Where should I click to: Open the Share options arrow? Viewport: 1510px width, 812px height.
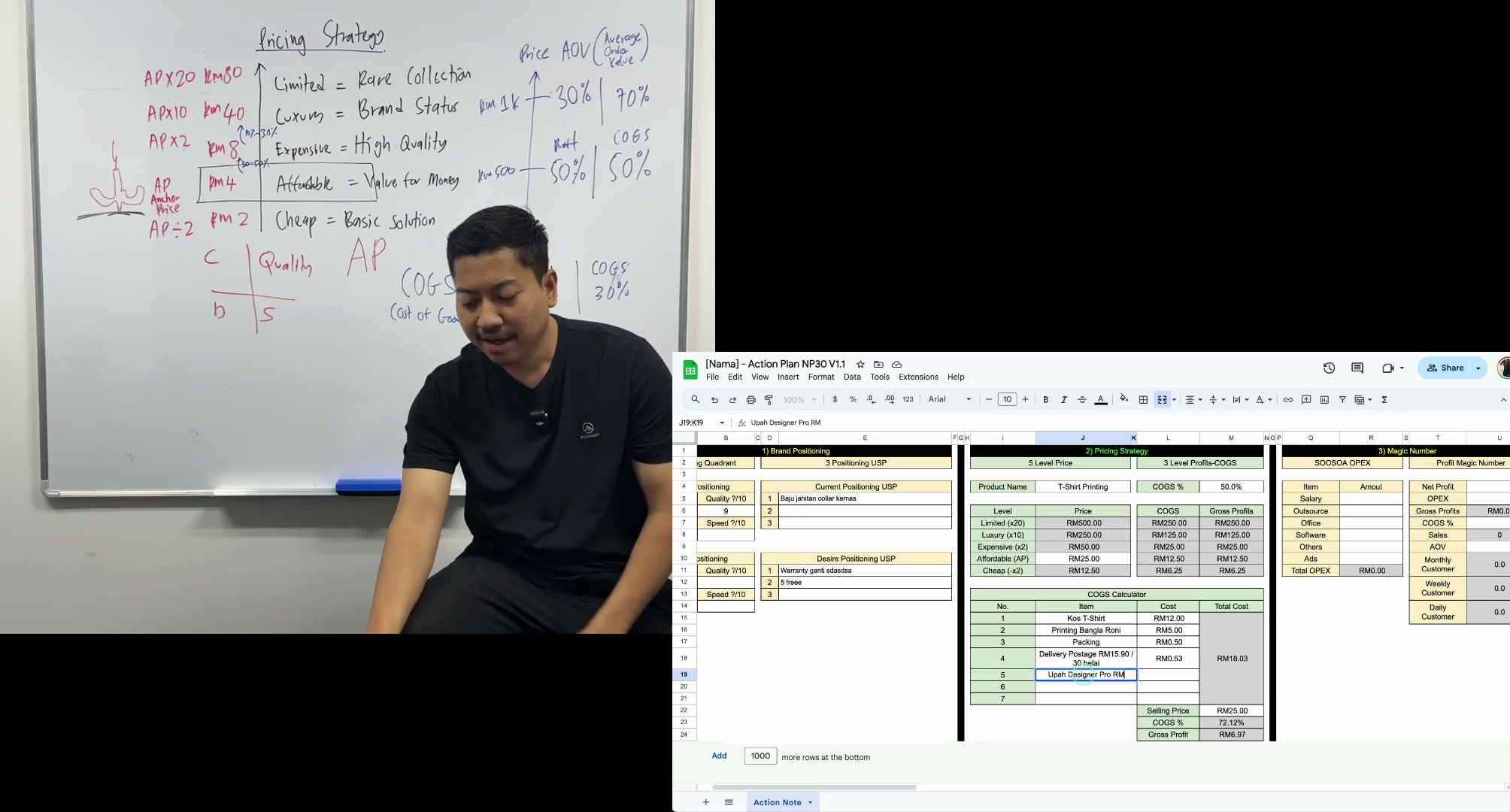click(1478, 368)
